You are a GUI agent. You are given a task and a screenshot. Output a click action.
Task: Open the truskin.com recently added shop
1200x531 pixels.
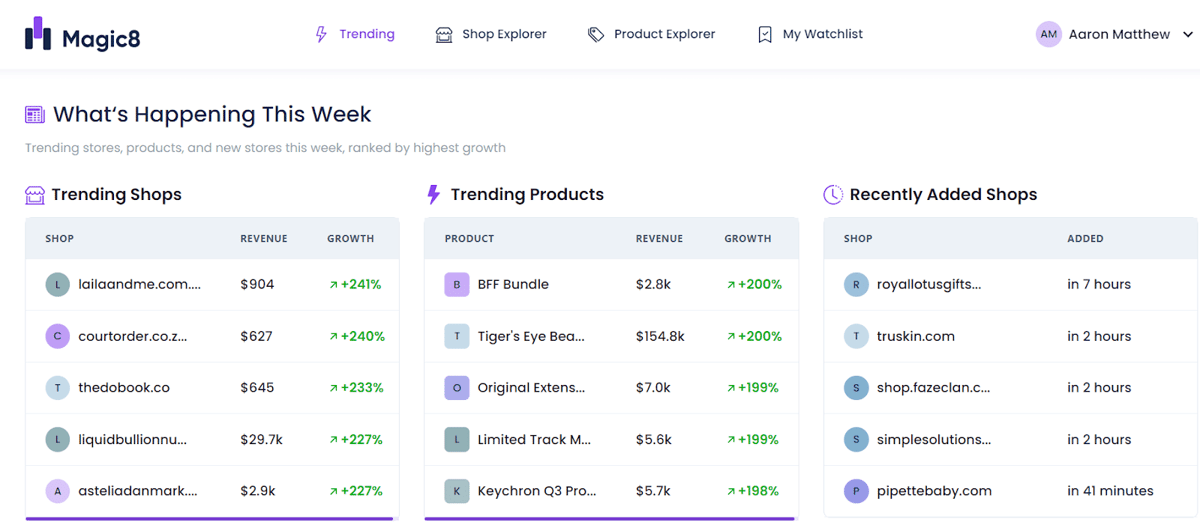[x=1010, y=336]
